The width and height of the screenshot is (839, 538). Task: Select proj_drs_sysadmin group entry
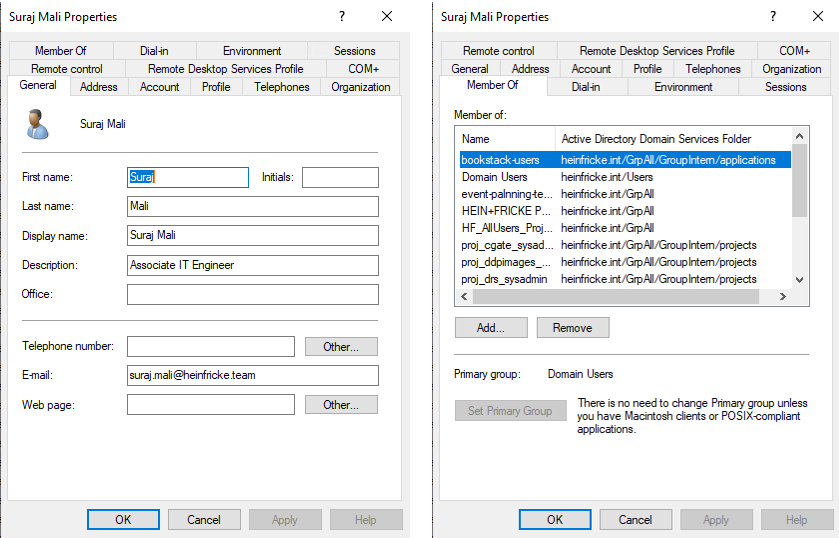pos(503,279)
